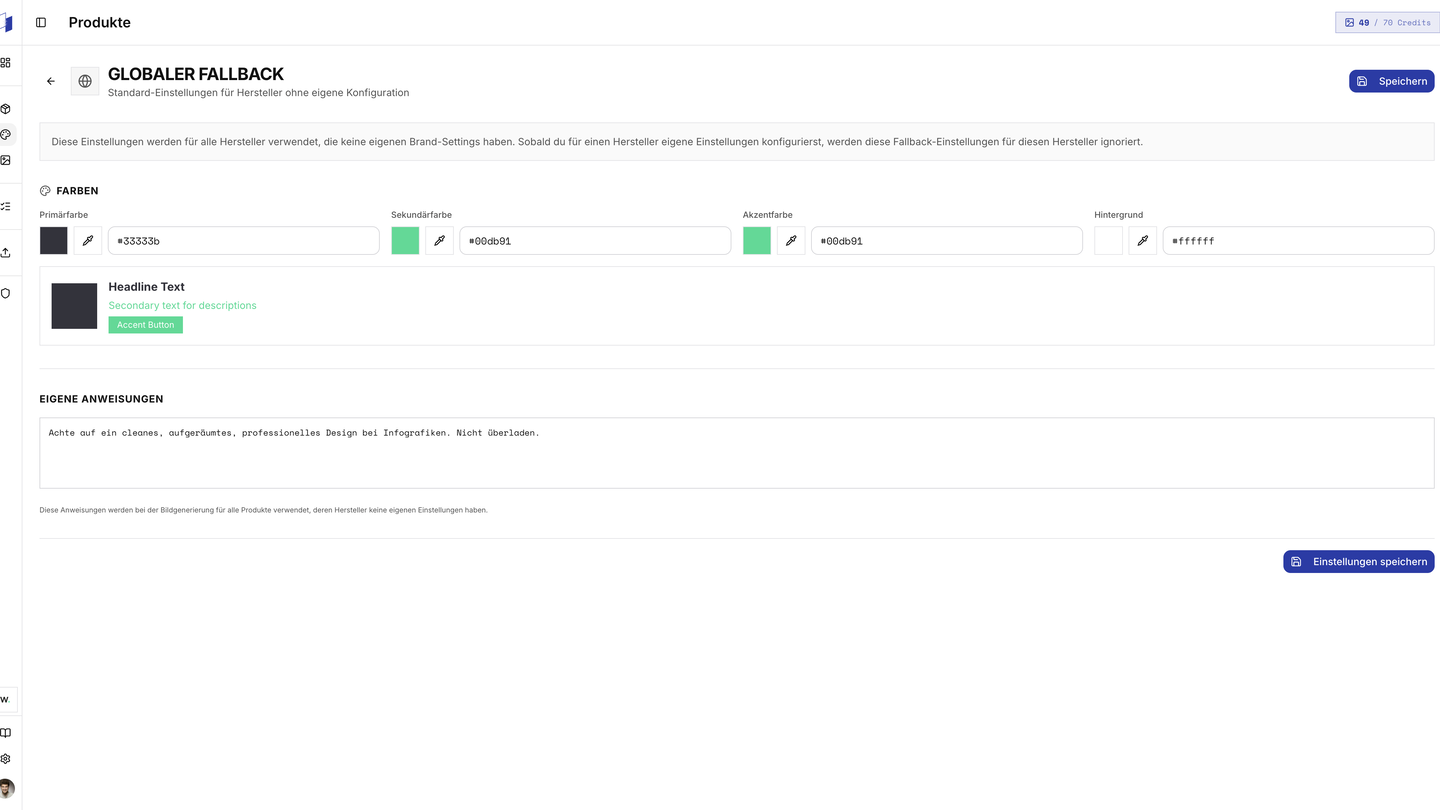
Task: Click the Primärfarbe hex field #33333b
Action: pyautogui.click(x=244, y=240)
